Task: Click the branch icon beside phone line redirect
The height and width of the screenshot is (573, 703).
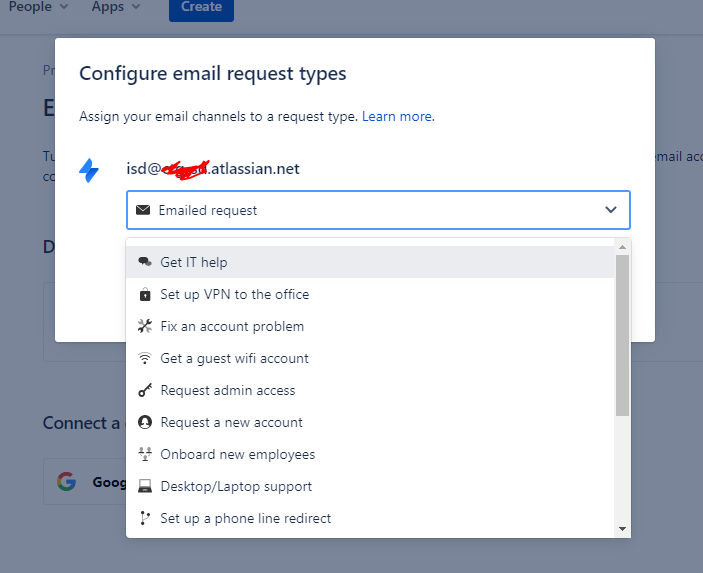Action: pos(144,518)
